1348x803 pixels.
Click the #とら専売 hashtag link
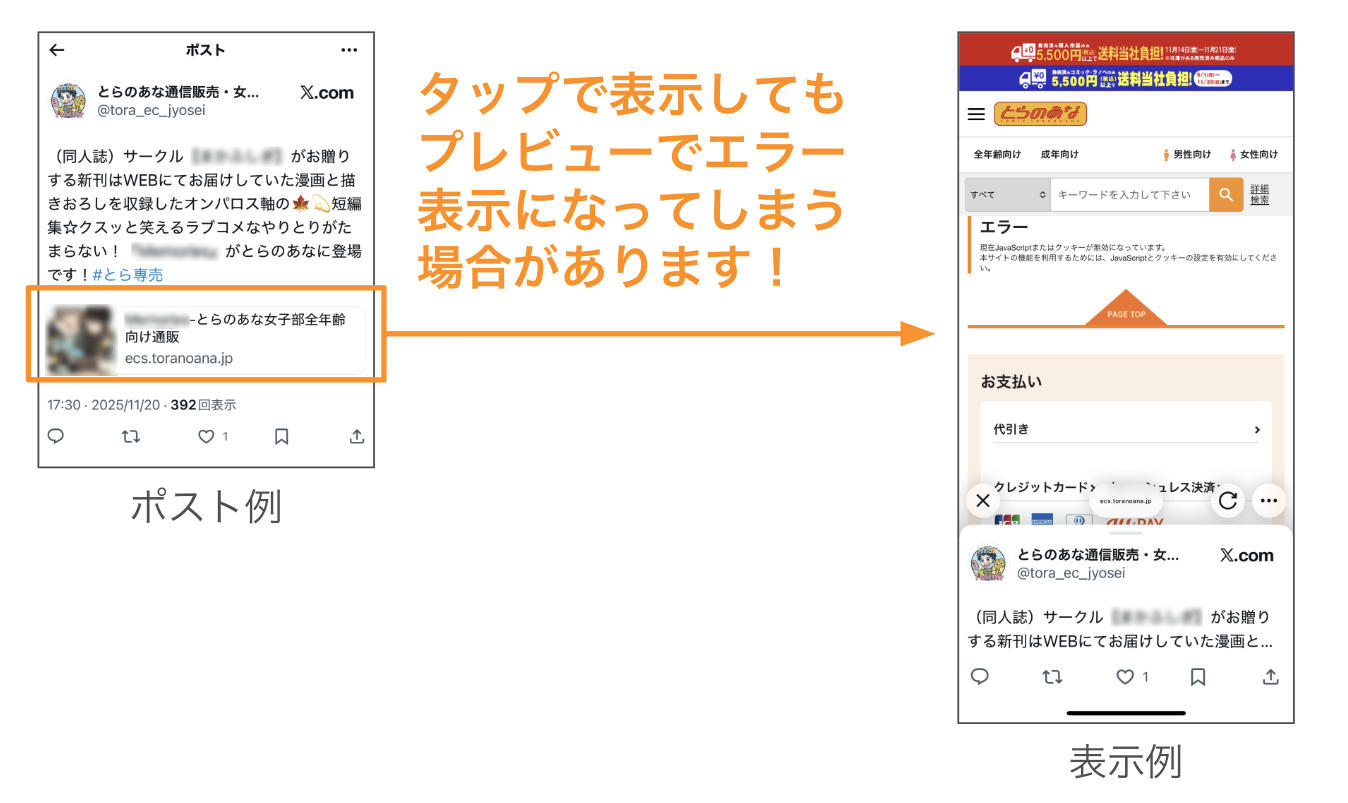click(x=127, y=275)
